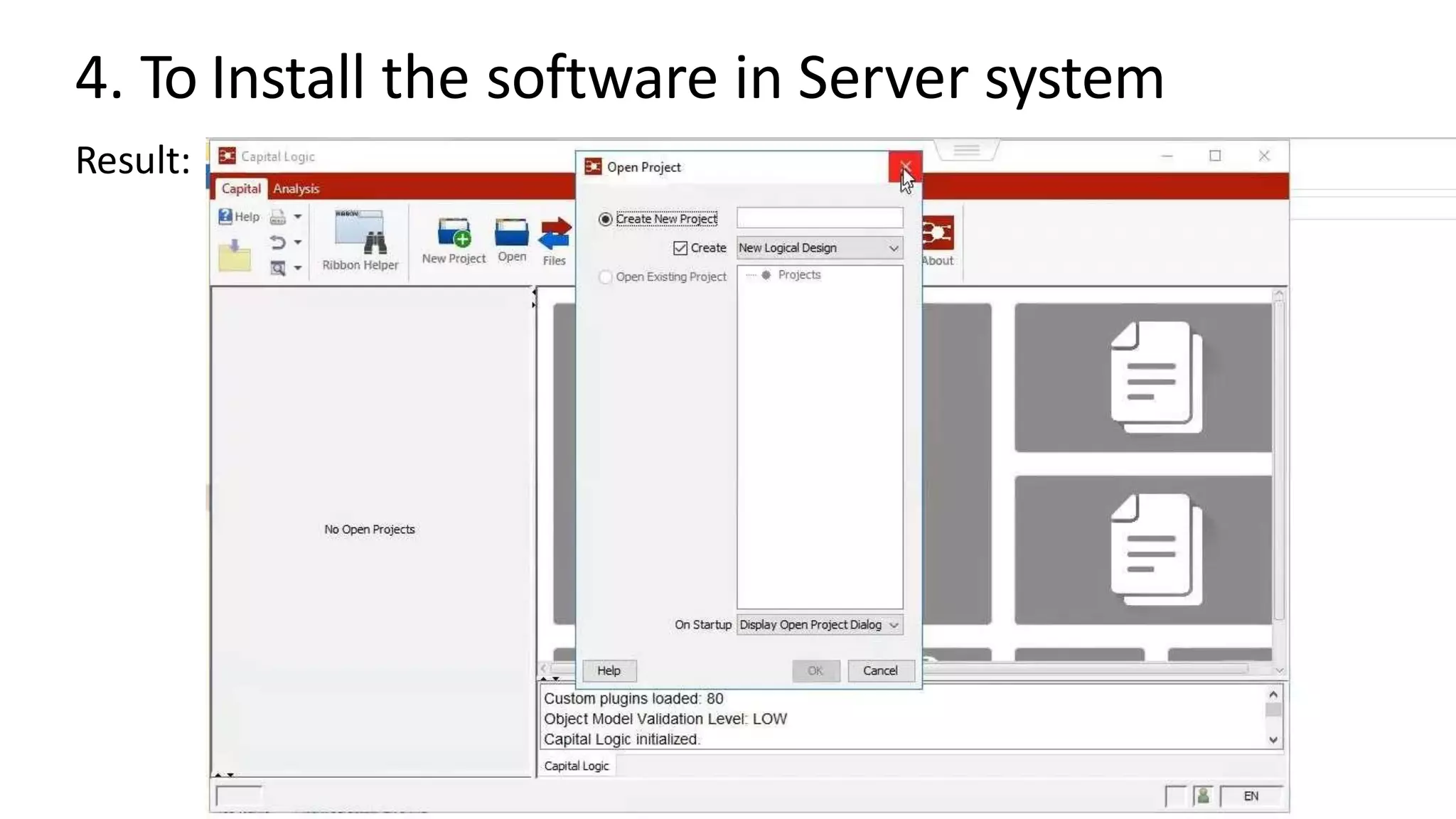Maximize the Capital Logic window

click(1215, 156)
